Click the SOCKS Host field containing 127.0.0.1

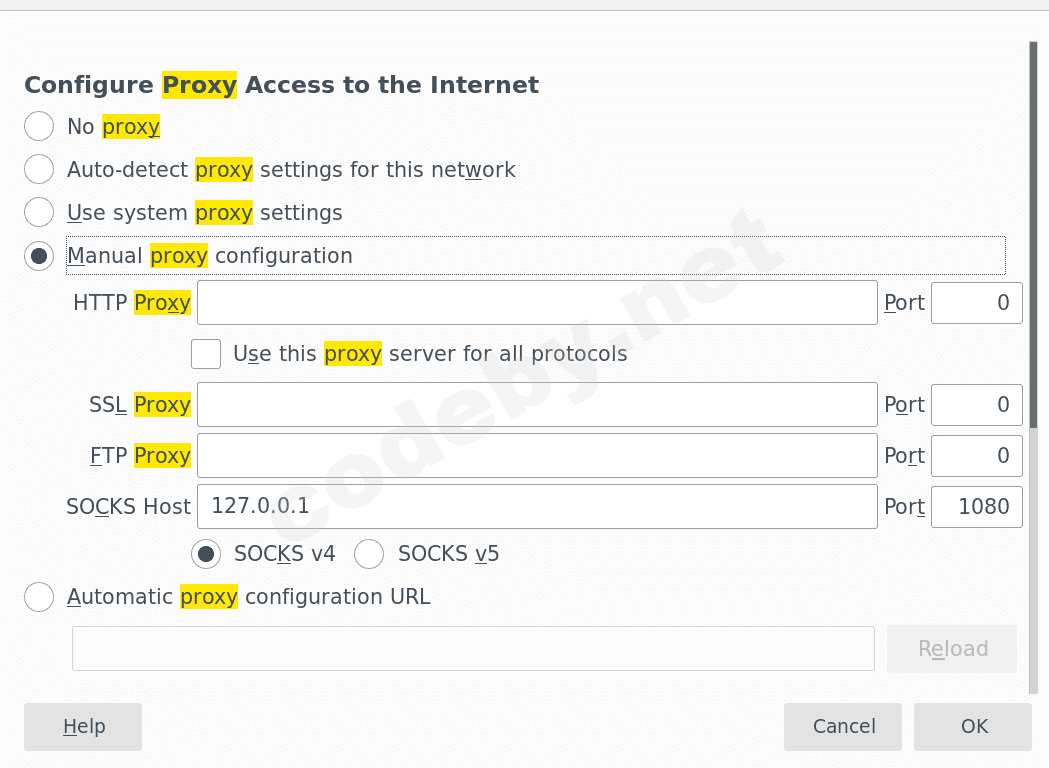[537, 507]
